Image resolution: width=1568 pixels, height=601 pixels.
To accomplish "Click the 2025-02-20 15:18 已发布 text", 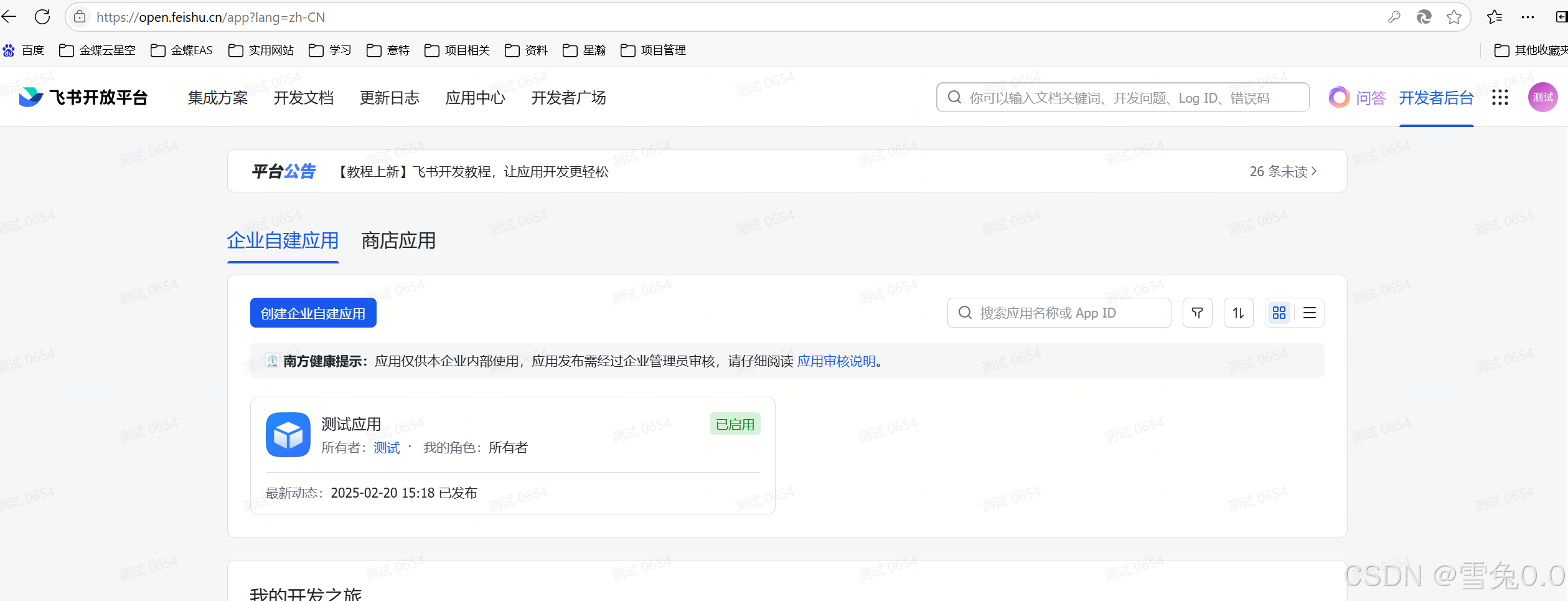I will pyautogui.click(x=404, y=493).
